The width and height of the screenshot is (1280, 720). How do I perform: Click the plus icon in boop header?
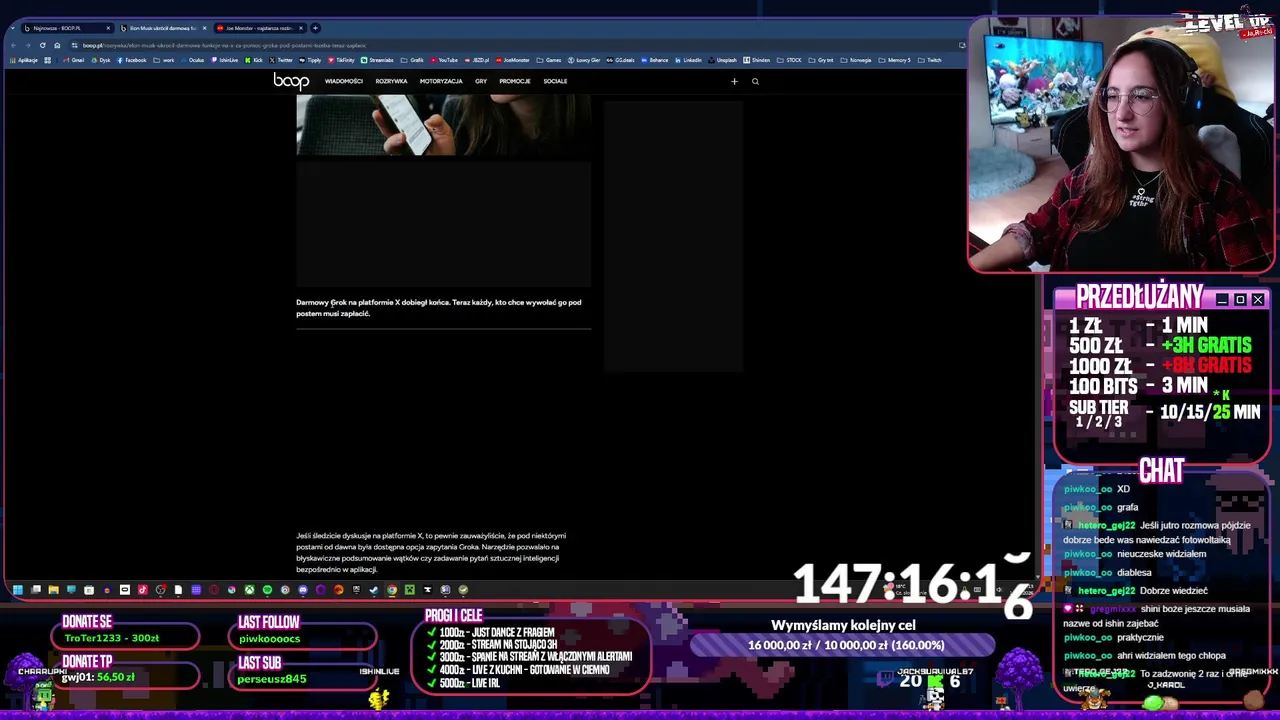click(734, 81)
